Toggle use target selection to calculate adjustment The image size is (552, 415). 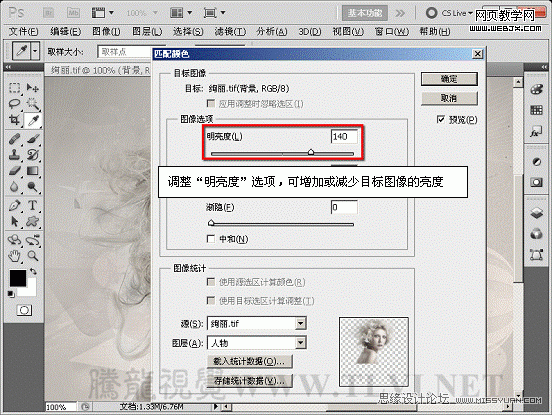[x=211, y=301]
